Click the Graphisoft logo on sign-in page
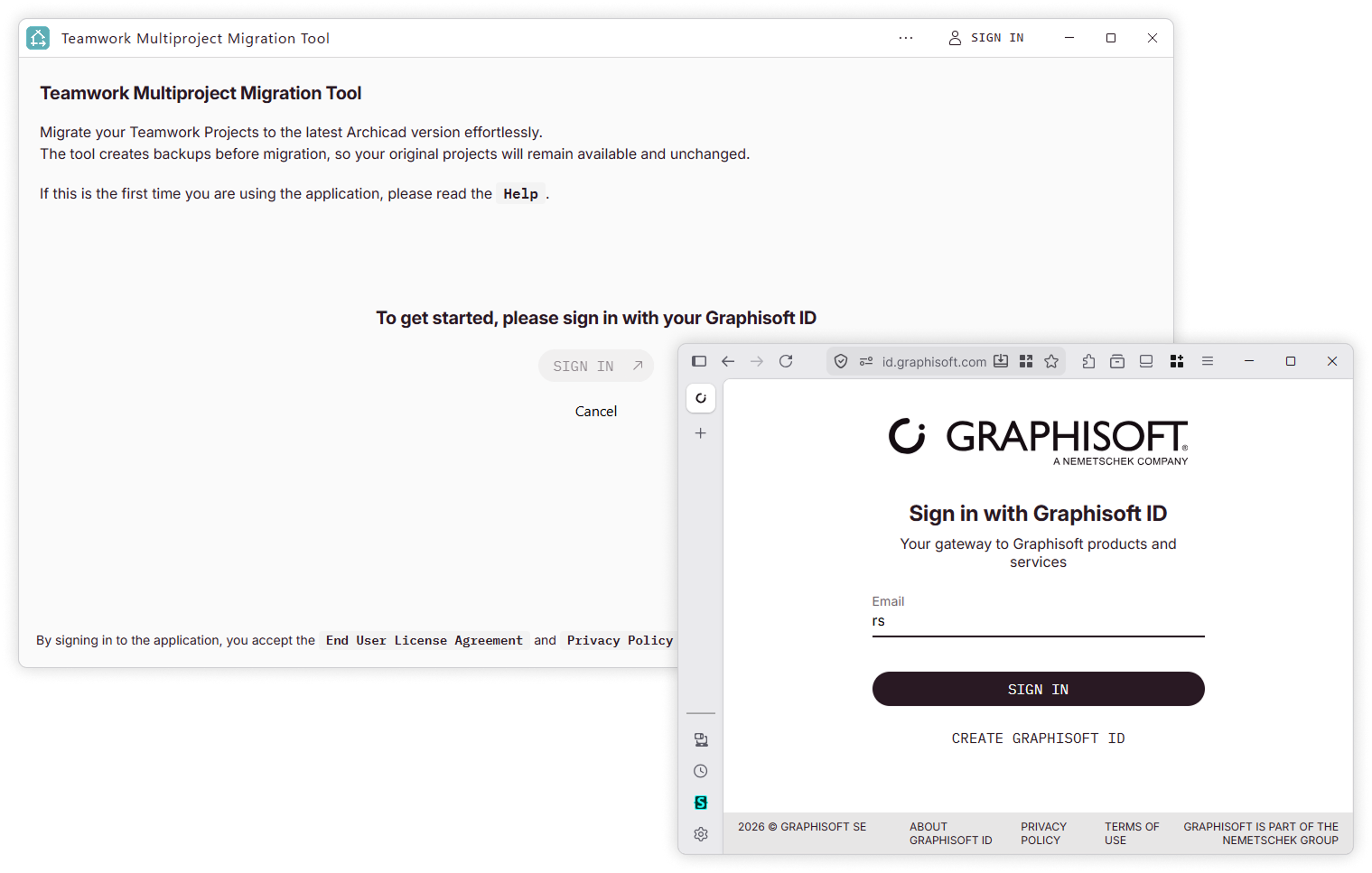This screenshot has height=873, width=1372. pos(1038,441)
